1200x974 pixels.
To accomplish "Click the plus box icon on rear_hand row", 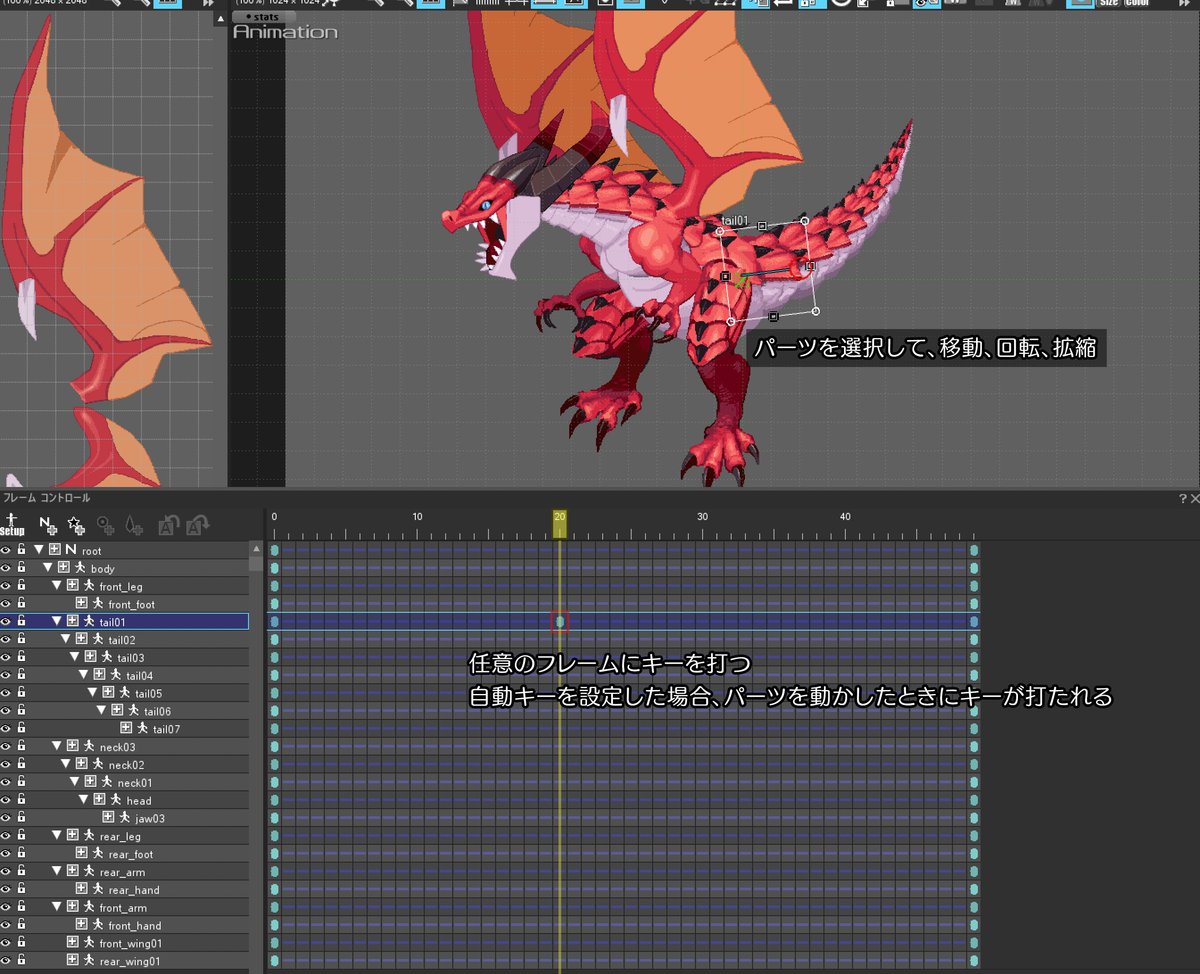I will [82, 889].
